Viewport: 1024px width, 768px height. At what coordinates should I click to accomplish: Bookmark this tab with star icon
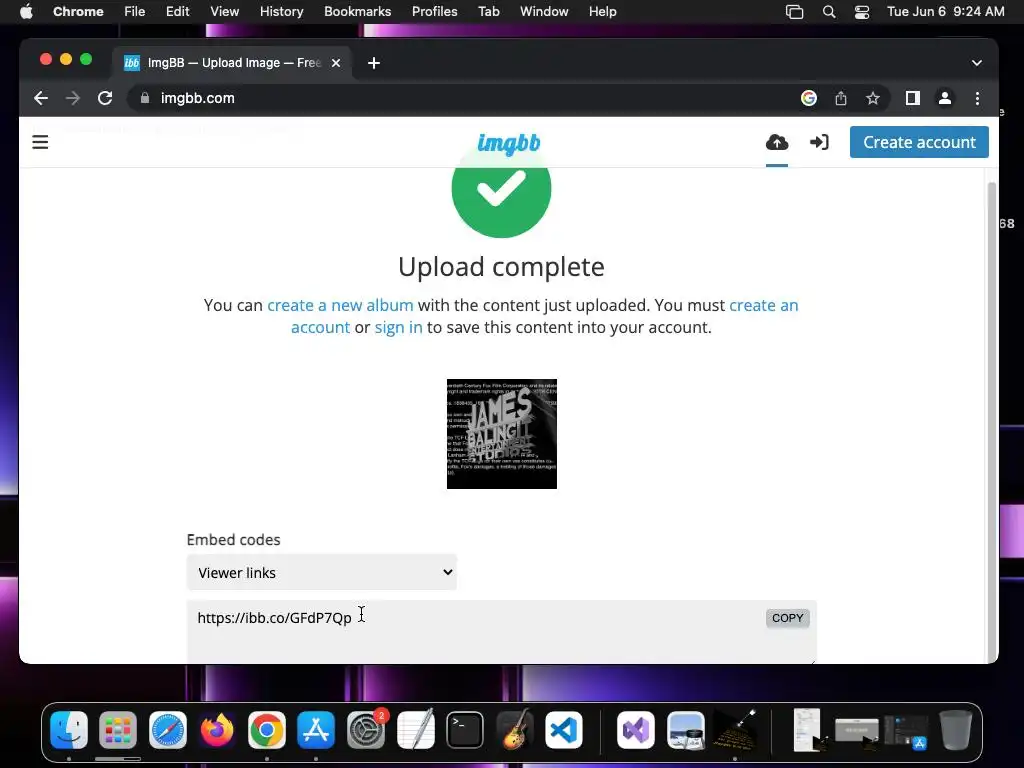(872, 98)
